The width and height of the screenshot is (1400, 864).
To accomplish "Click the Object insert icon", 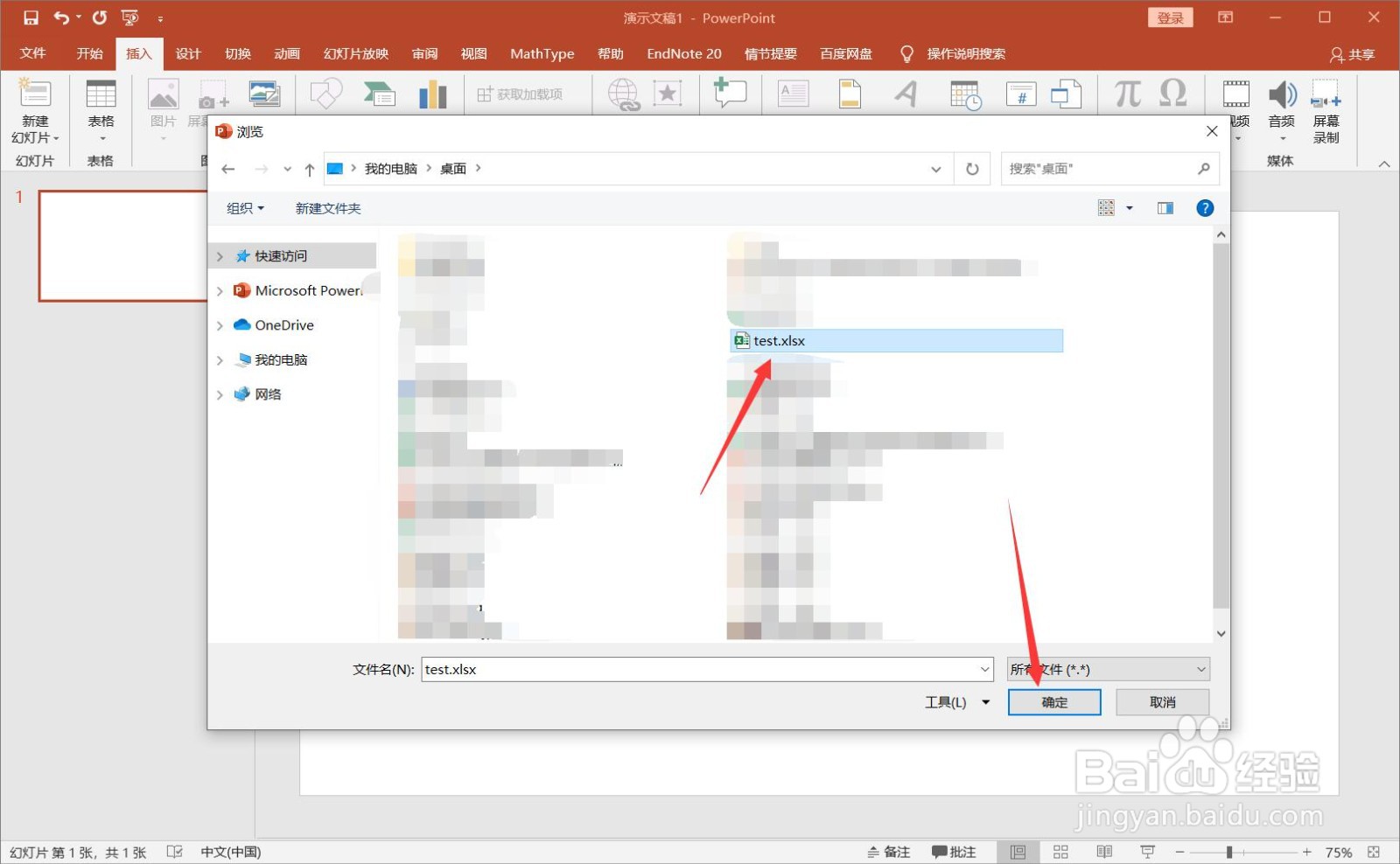I will [x=1066, y=94].
